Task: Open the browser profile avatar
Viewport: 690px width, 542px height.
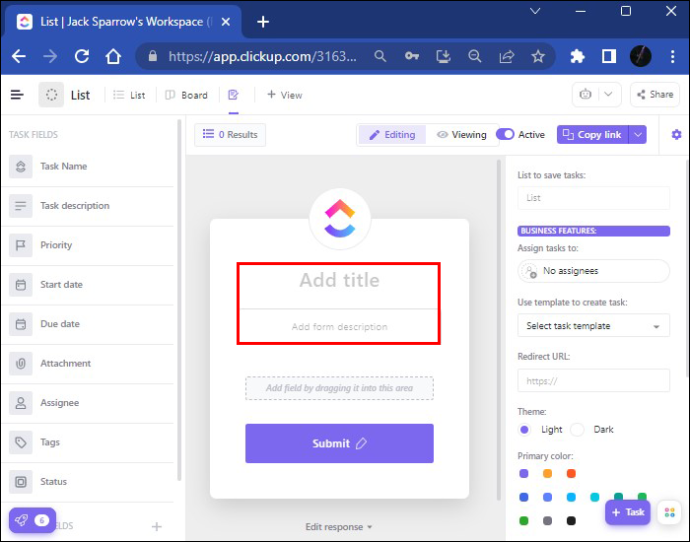Action: tap(641, 56)
